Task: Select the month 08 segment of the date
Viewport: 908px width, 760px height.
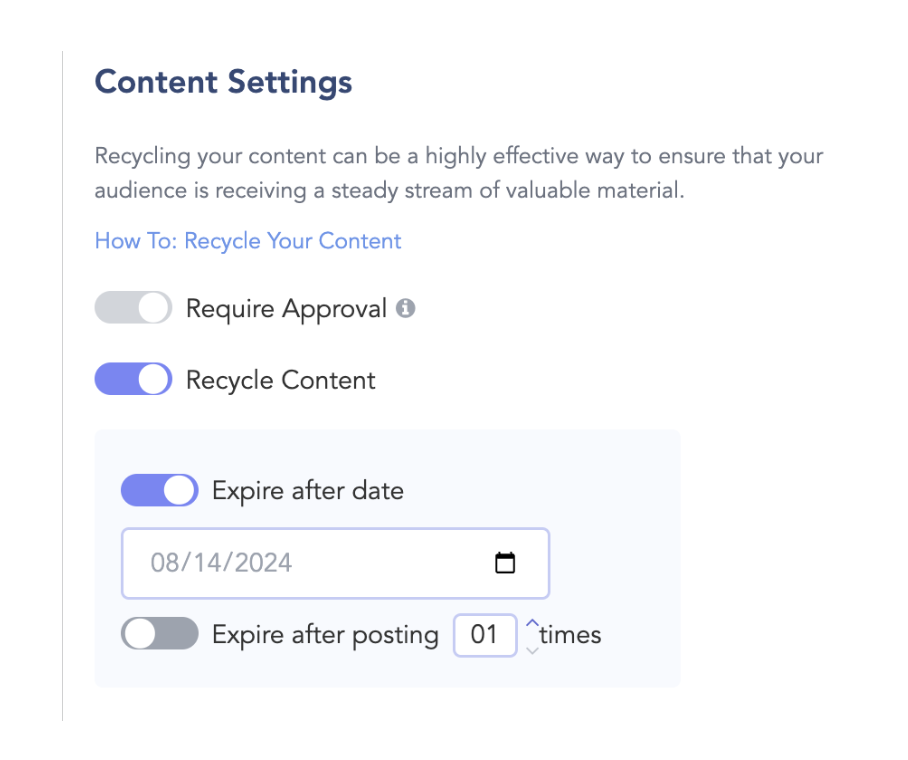Action: (164, 563)
